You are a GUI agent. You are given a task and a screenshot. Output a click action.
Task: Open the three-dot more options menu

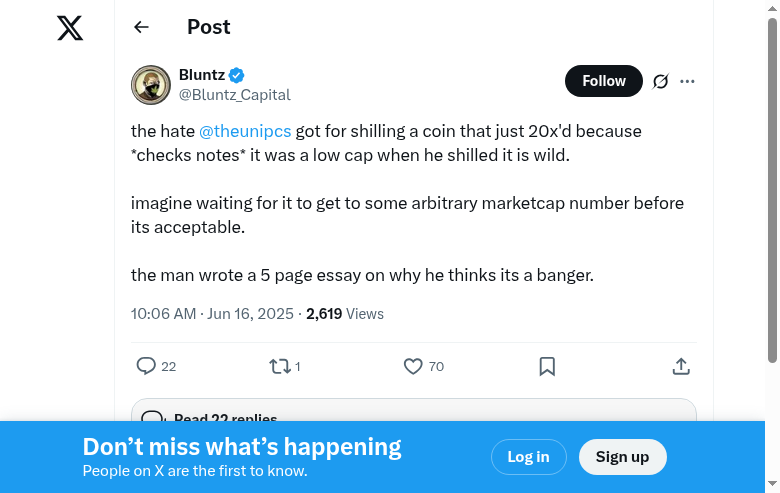click(x=687, y=81)
